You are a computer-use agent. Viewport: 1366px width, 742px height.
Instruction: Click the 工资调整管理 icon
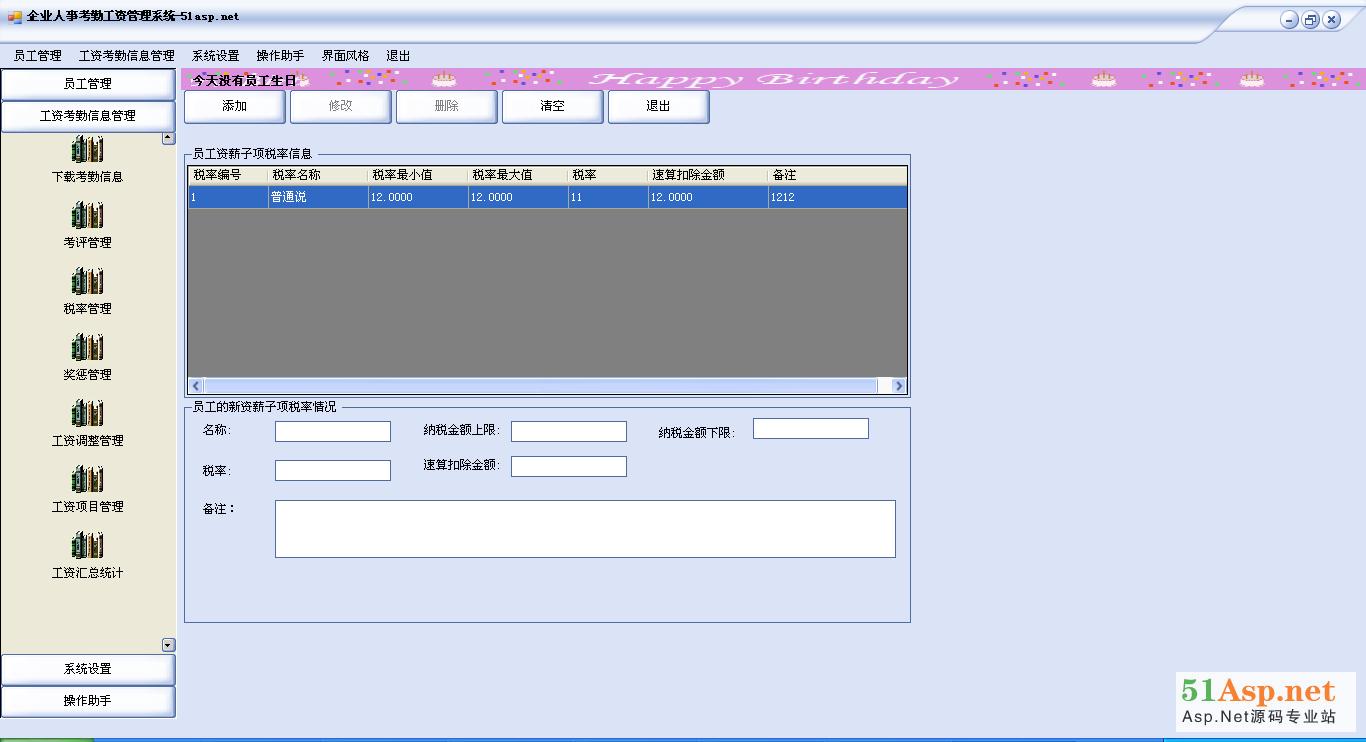[87, 415]
